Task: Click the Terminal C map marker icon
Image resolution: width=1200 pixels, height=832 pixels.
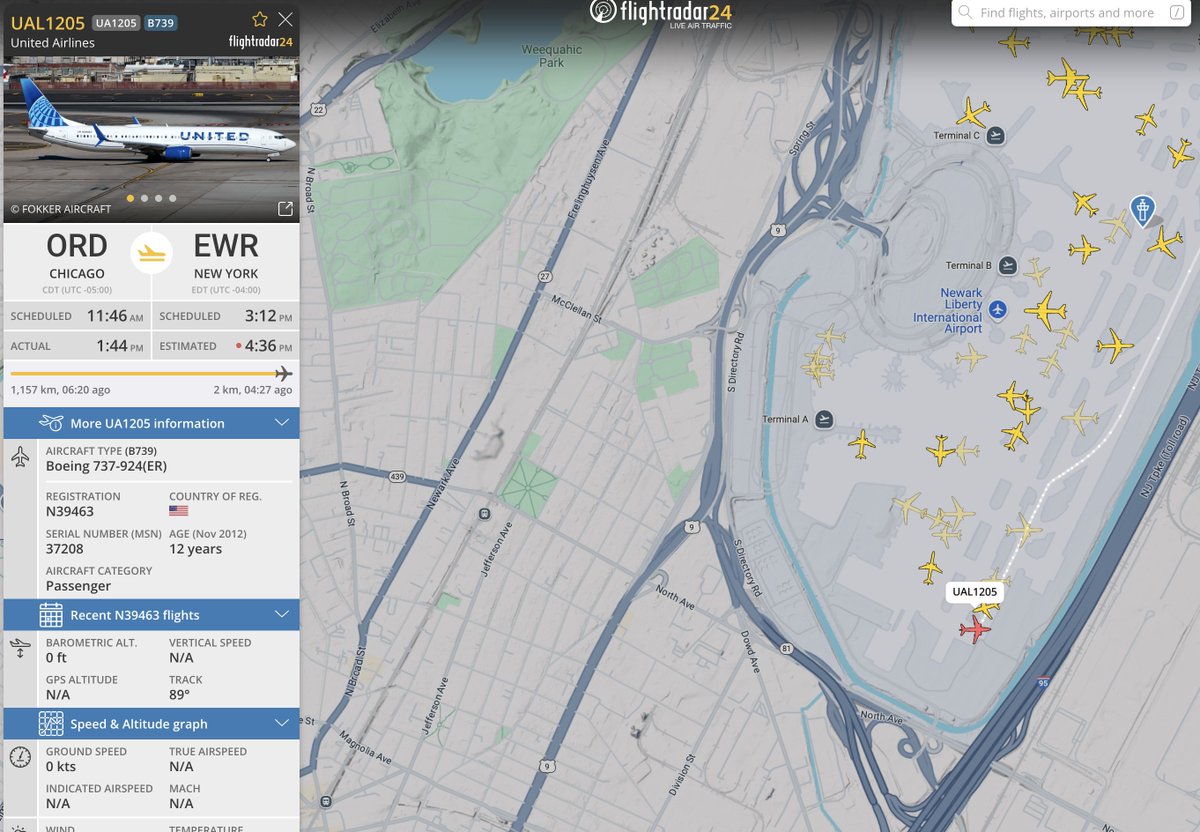Action: pos(995,135)
